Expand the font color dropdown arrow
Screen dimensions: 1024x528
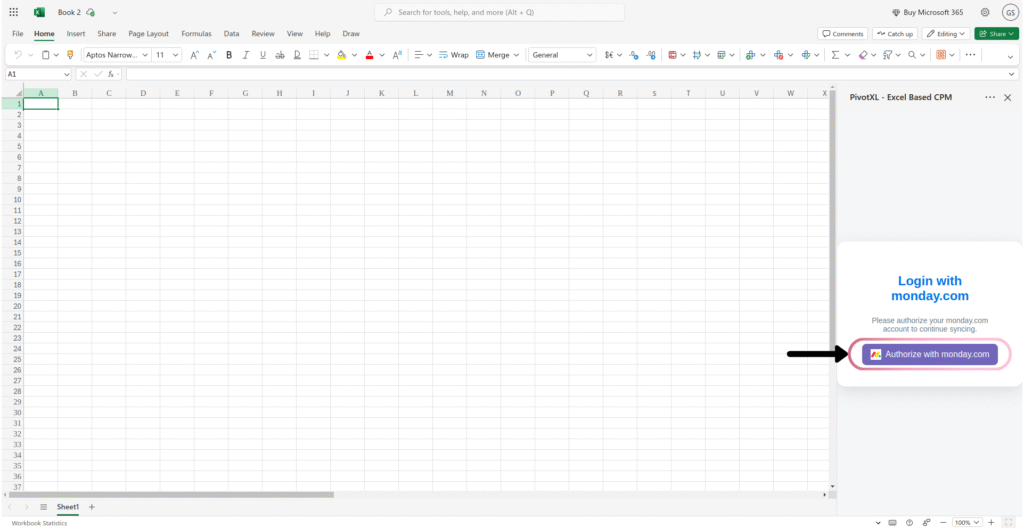point(383,55)
